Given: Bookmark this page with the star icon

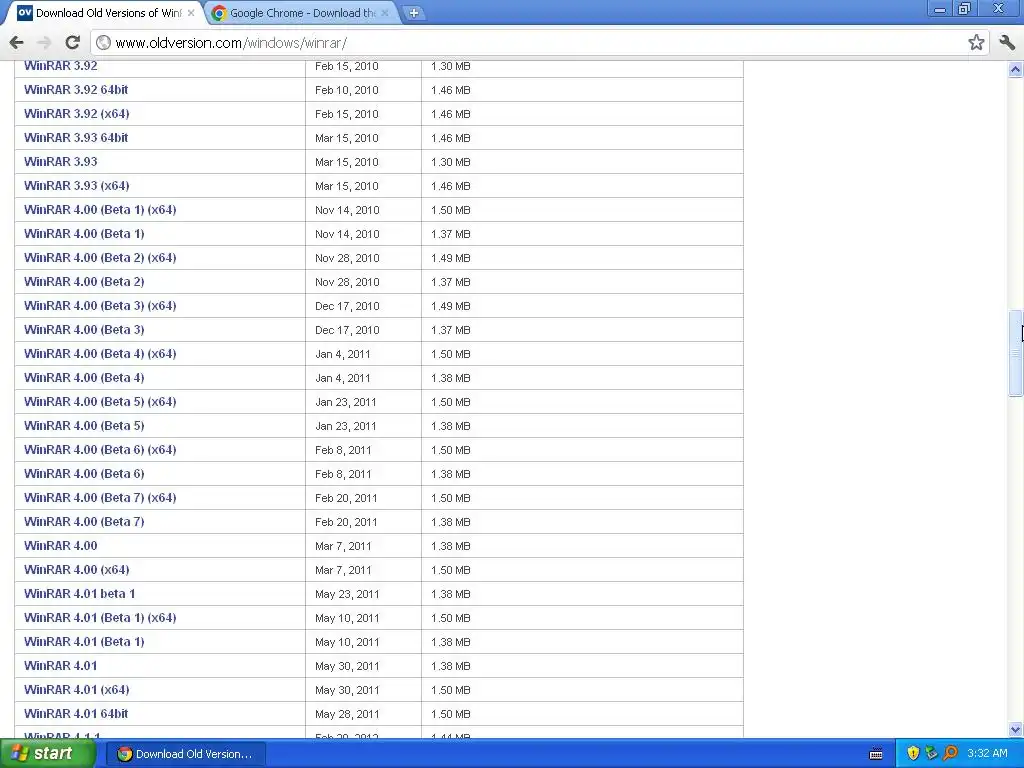Looking at the screenshot, I should coord(976,42).
